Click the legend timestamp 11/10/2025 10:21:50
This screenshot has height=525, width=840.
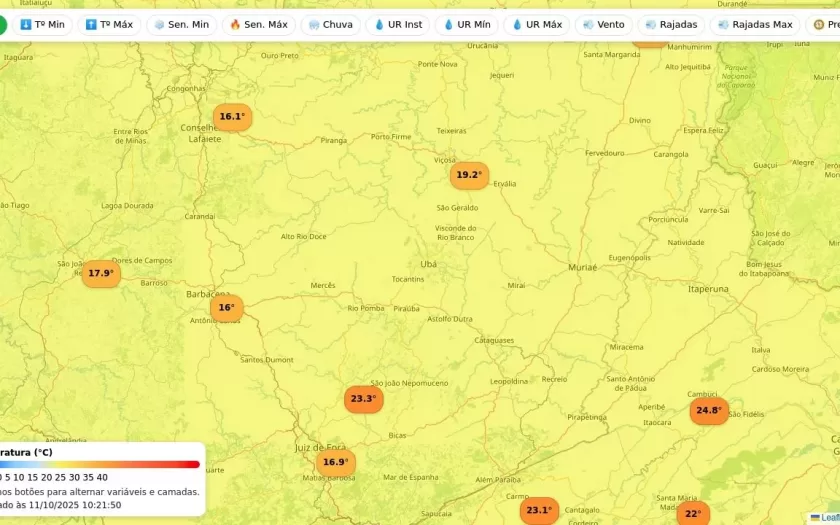75,505
